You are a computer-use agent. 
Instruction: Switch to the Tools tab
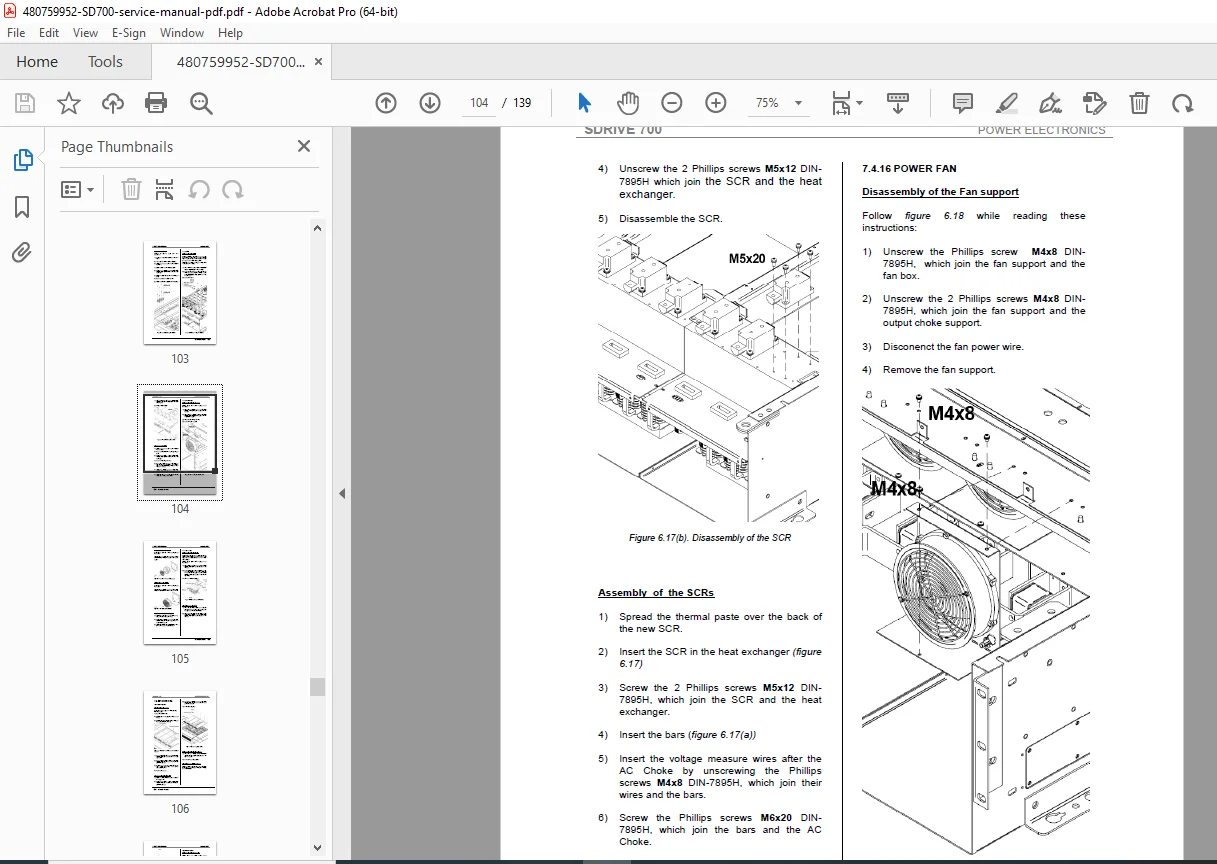(x=105, y=62)
